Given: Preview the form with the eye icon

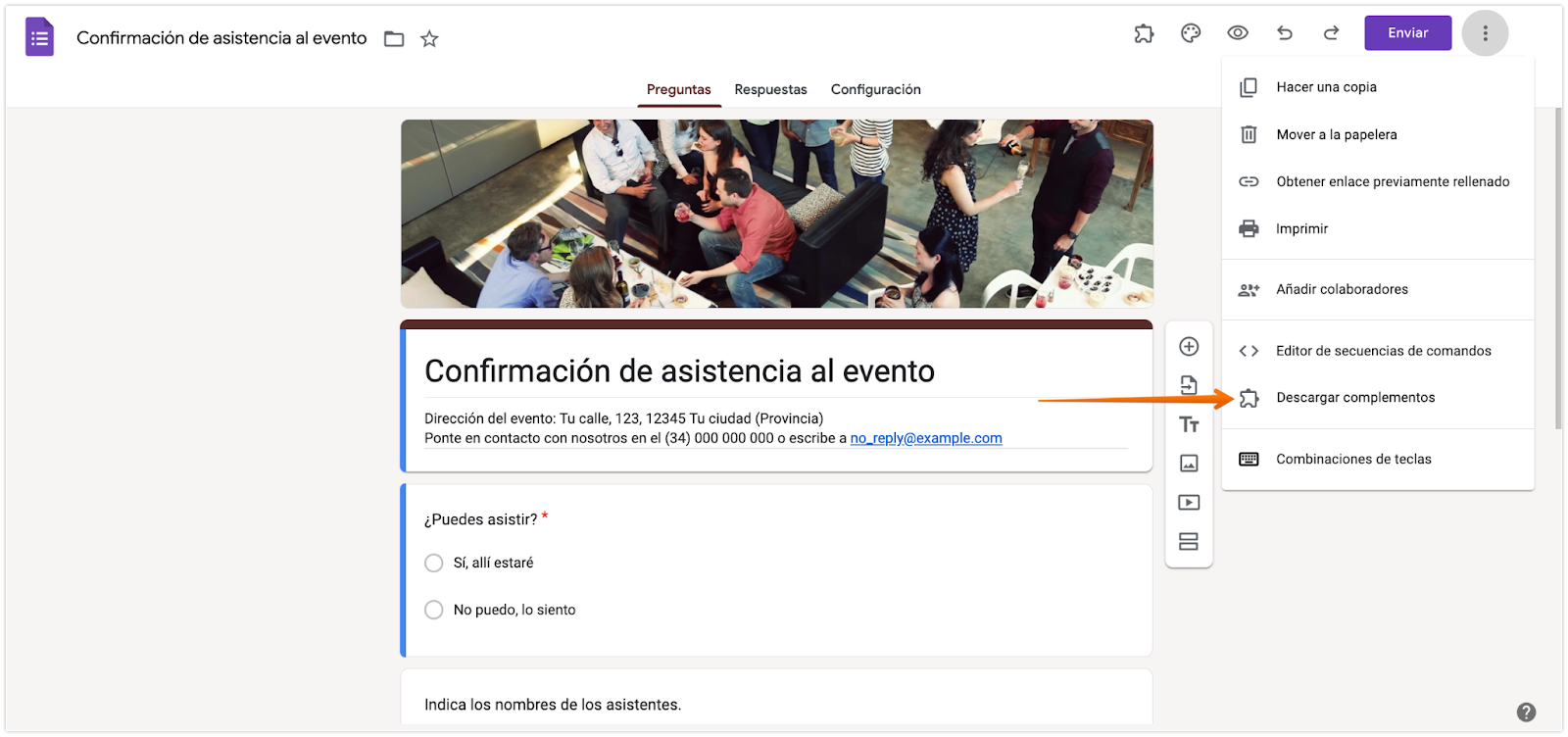Looking at the screenshot, I should click(x=1238, y=33).
